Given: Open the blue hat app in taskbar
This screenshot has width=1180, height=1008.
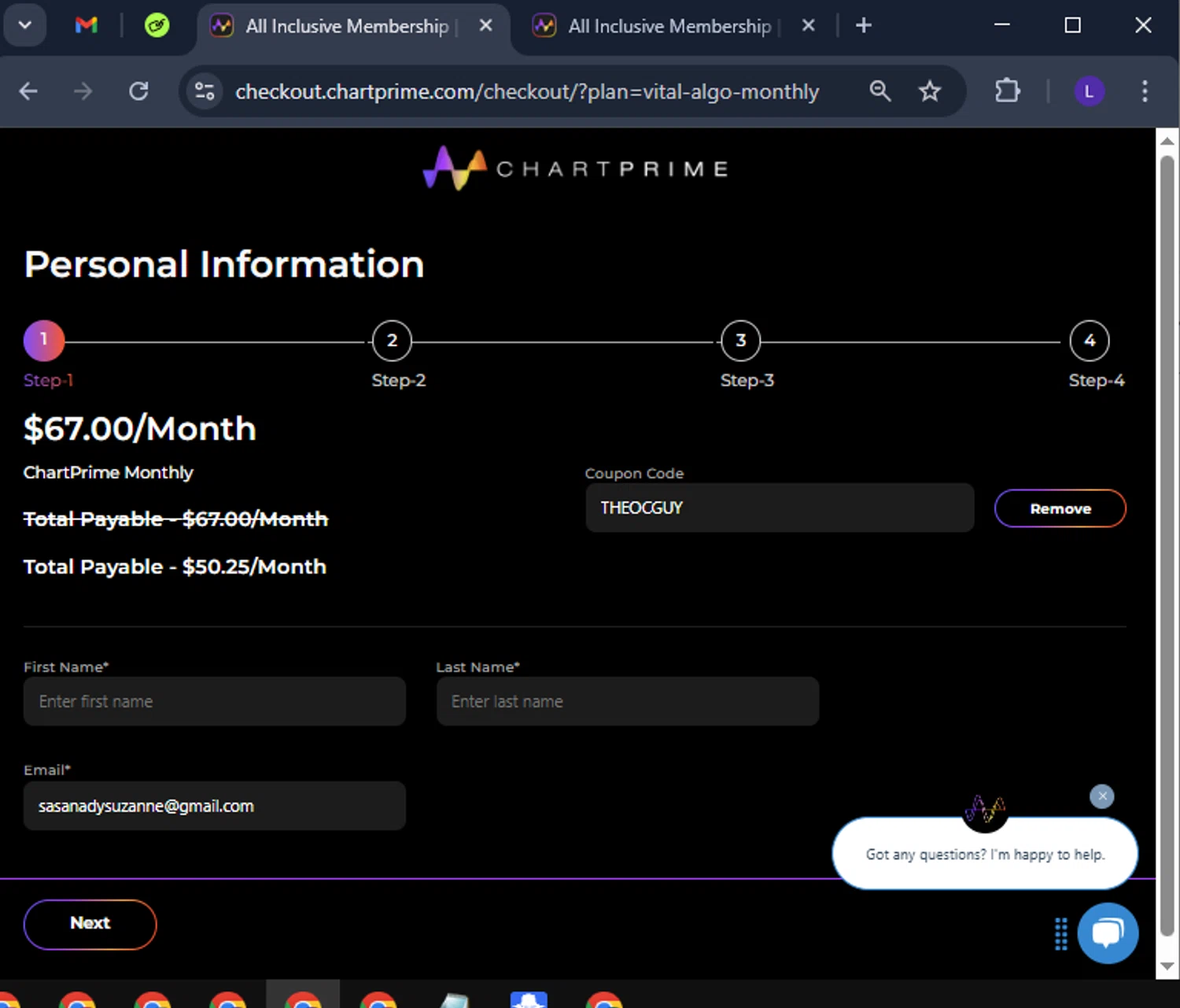Looking at the screenshot, I should point(529,998).
